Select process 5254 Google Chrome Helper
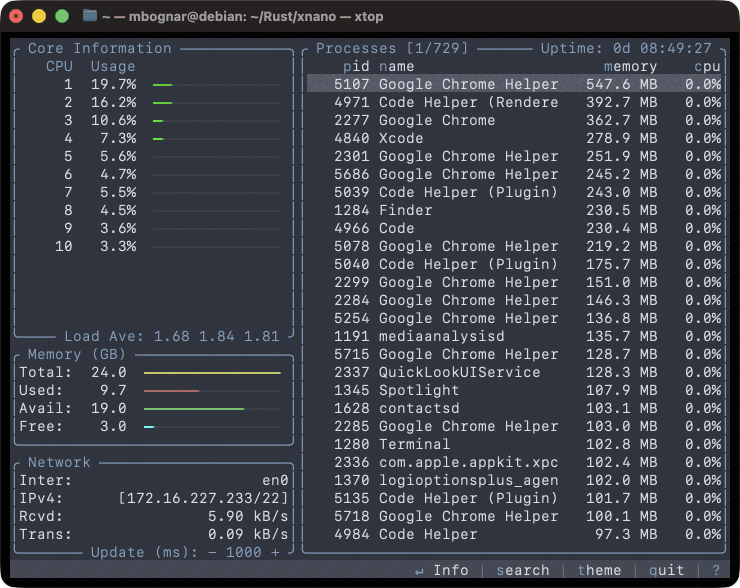This screenshot has height=588, width=740. click(514, 318)
